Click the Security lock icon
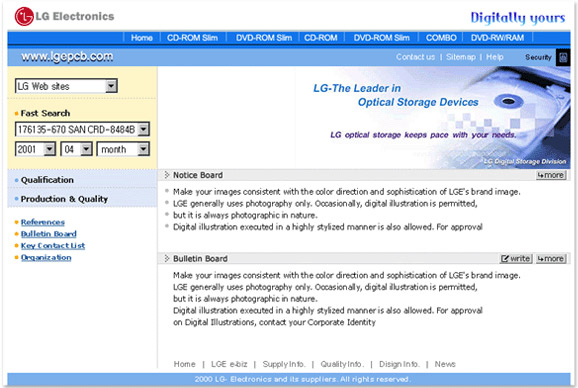Image resolution: width=578 pixels, height=388 pixels. pyautogui.click(x=563, y=57)
